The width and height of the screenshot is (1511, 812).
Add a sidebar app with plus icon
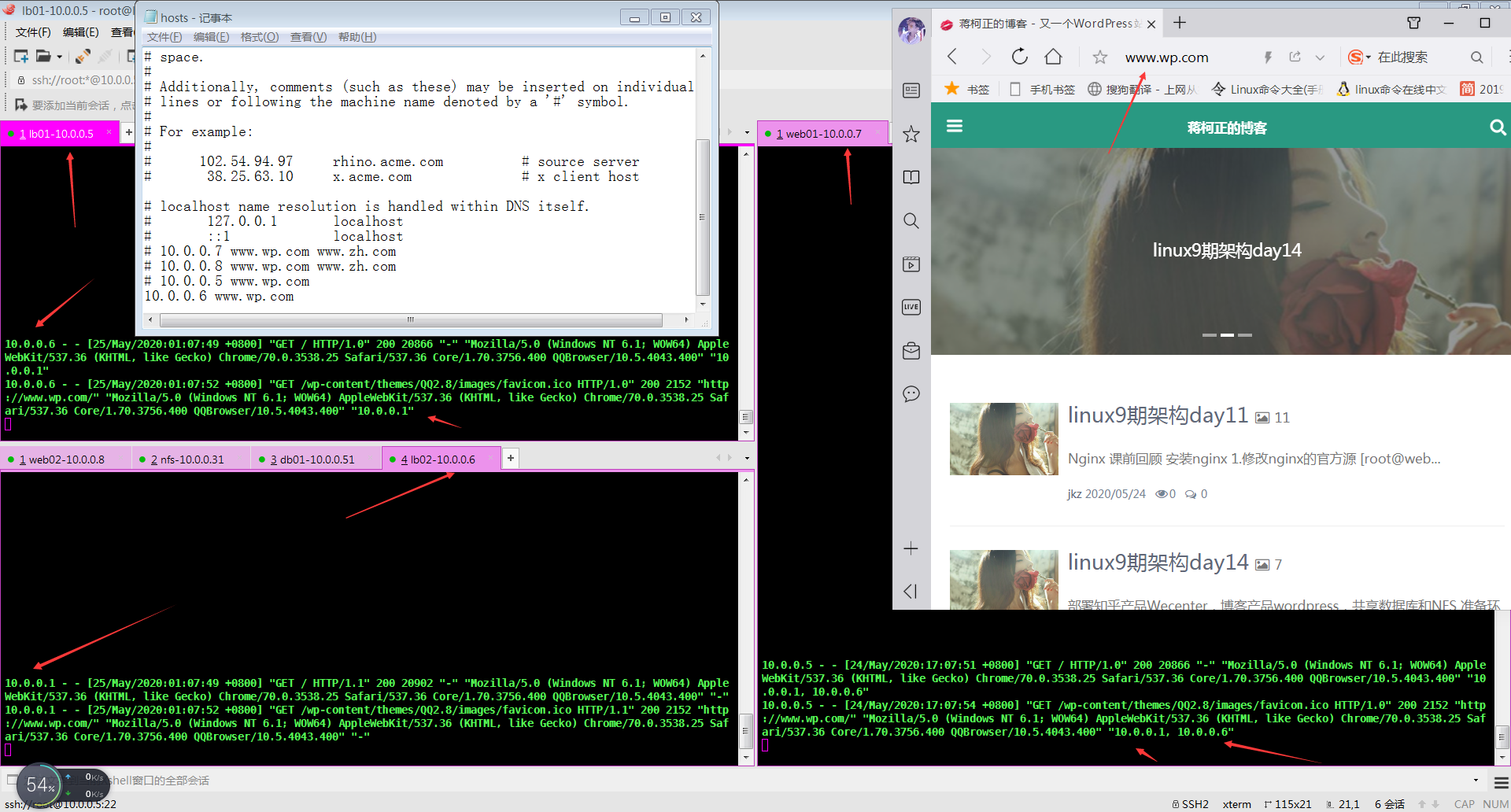tap(911, 548)
